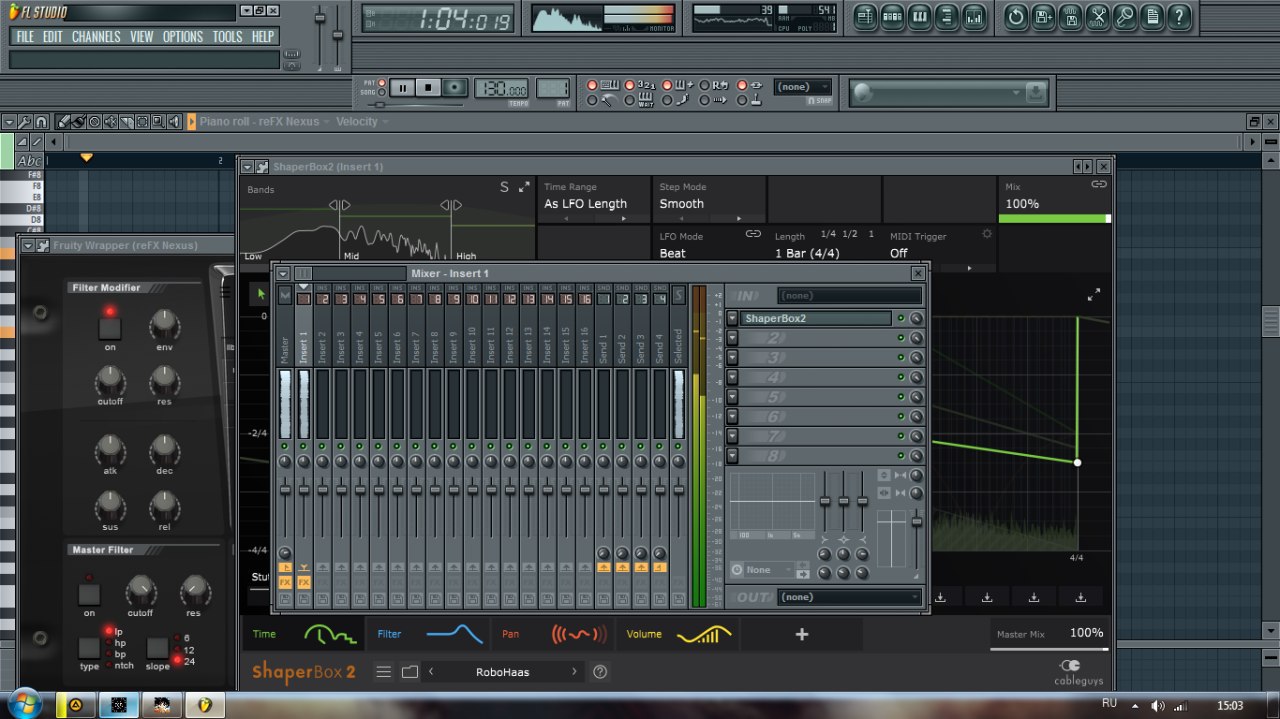Open mixer window options arrow

point(283,273)
